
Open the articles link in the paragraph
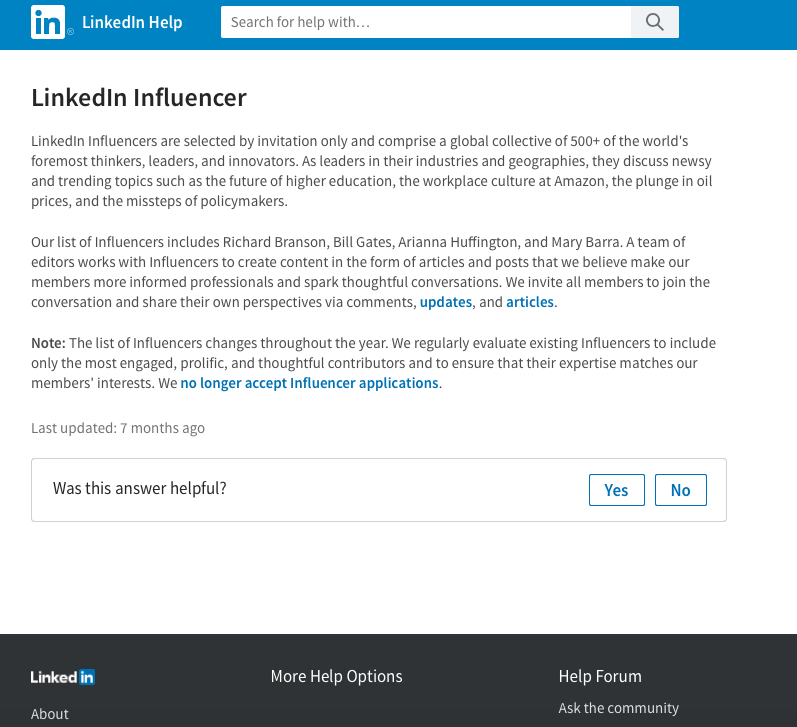tap(530, 302)
